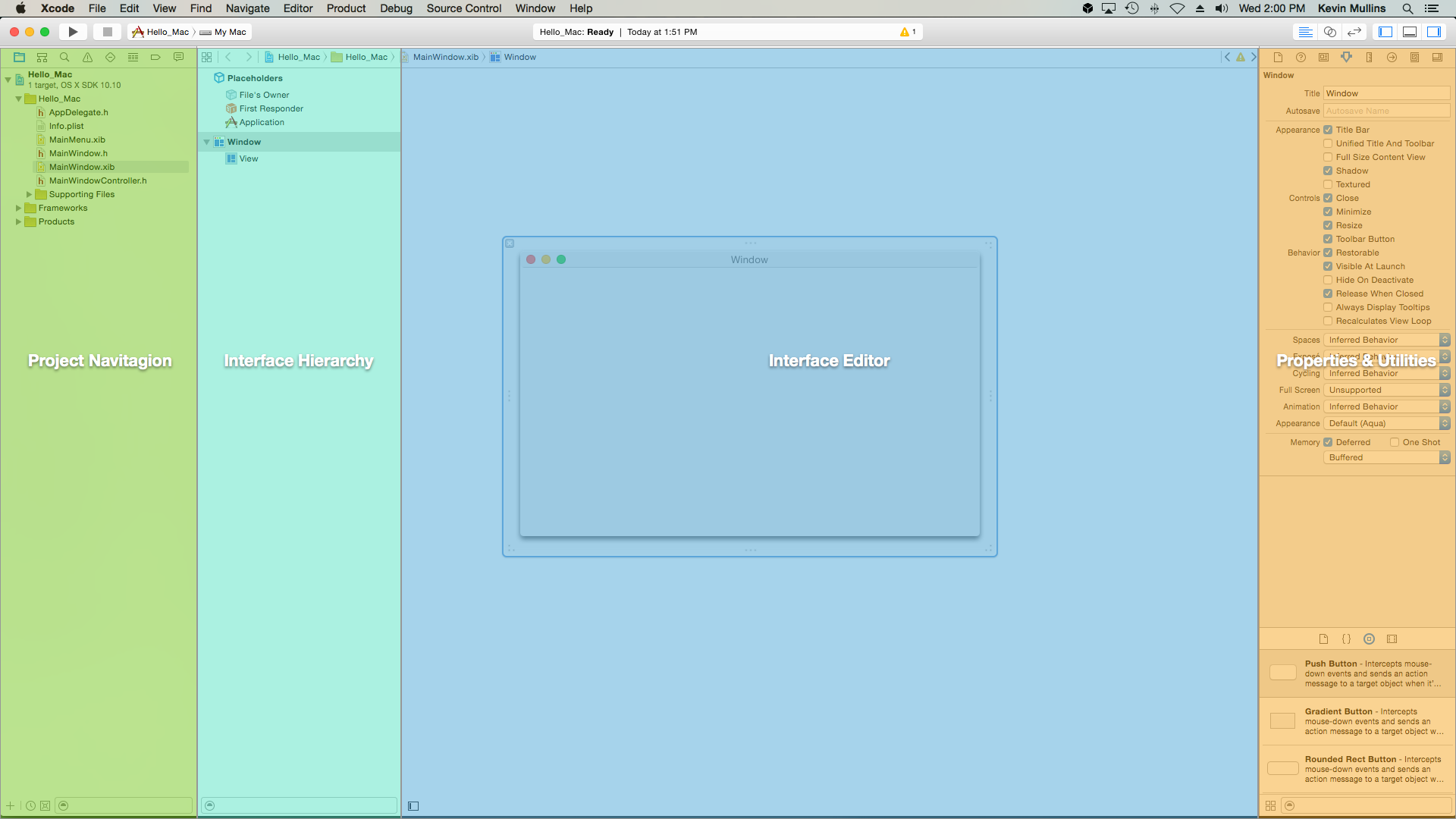Open the Issue navigator warning icon
Image resolution: width=1456 pixels, height=819 pixels.
(87, 57)
